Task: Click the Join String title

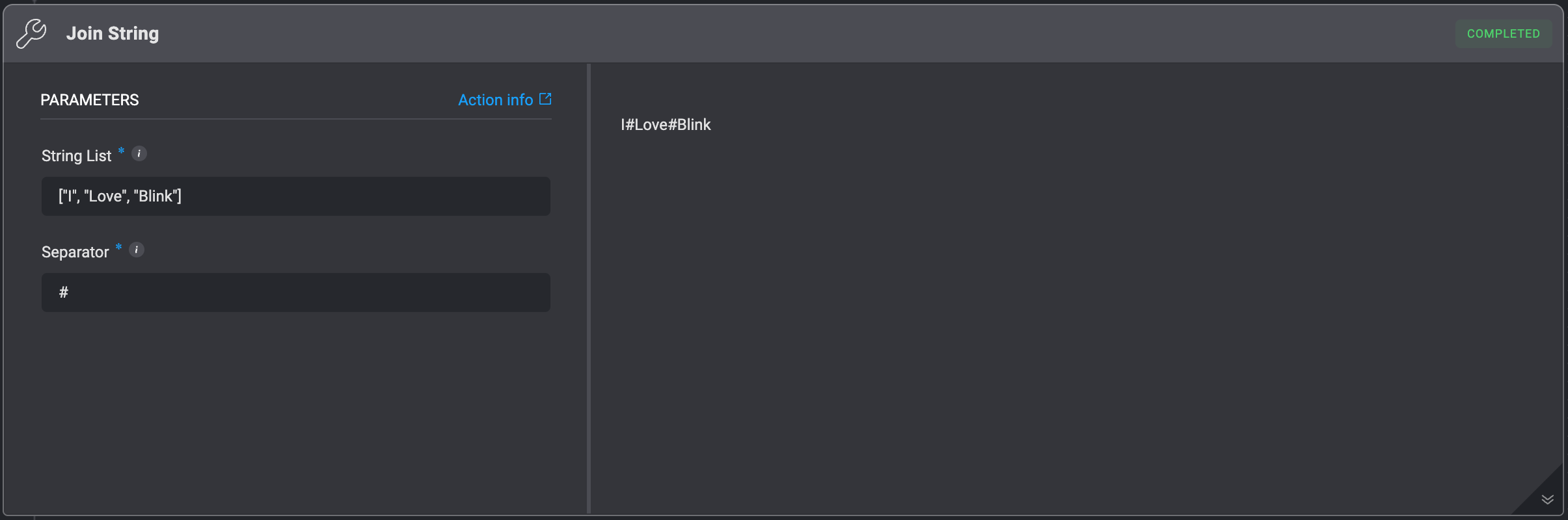Action: coord(113,34)
